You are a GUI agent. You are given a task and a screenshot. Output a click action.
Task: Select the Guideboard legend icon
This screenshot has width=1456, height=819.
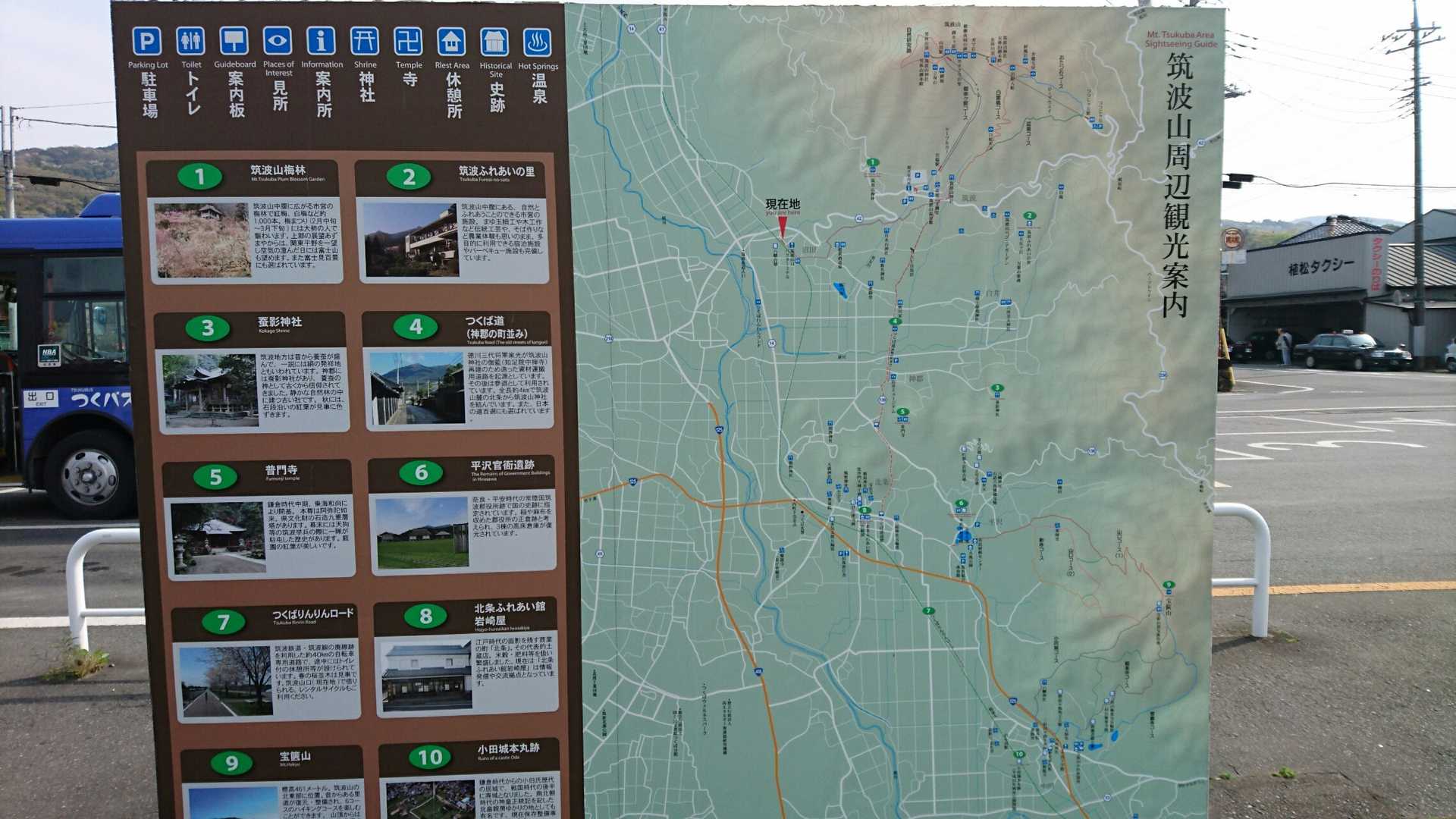(234, 42)
